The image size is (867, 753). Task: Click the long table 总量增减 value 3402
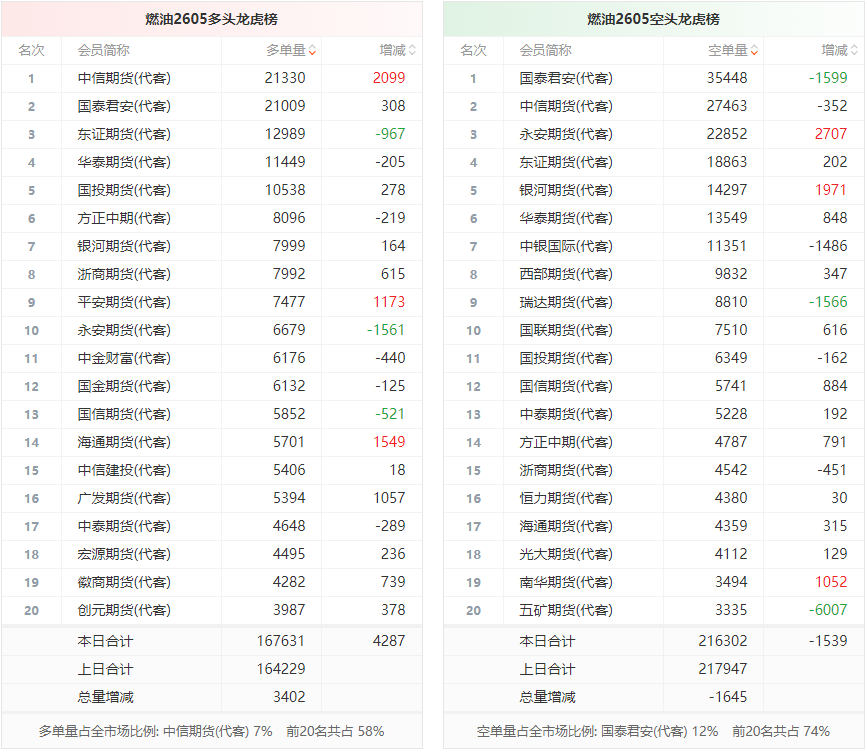coord(289,697)
